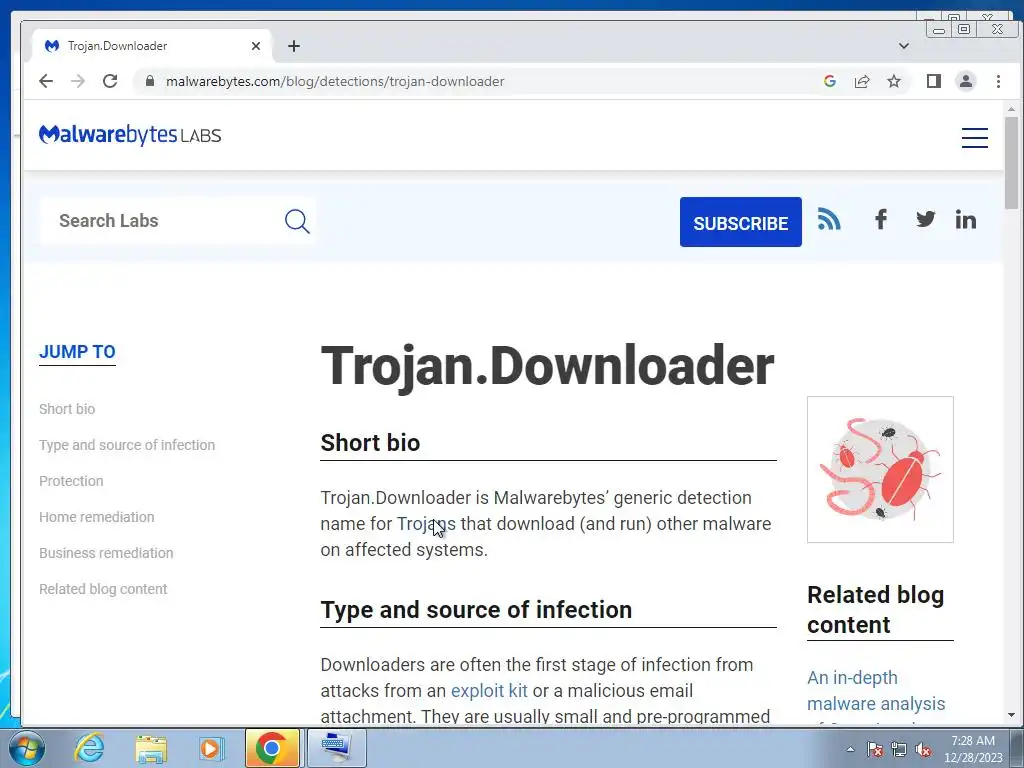
Task: Share this page from the address bar
Action: click(861, 81)
